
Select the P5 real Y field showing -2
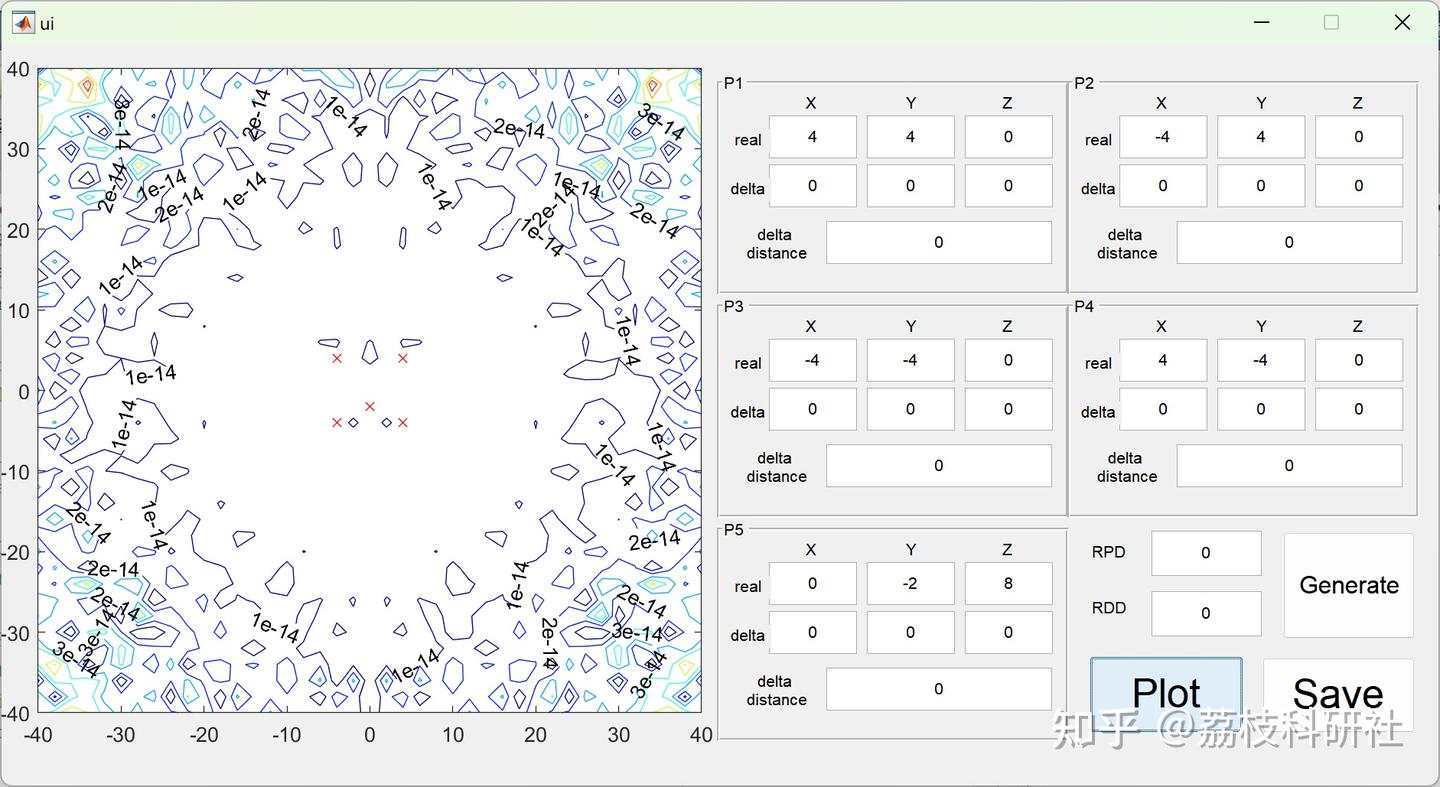[x=910, y=583]
